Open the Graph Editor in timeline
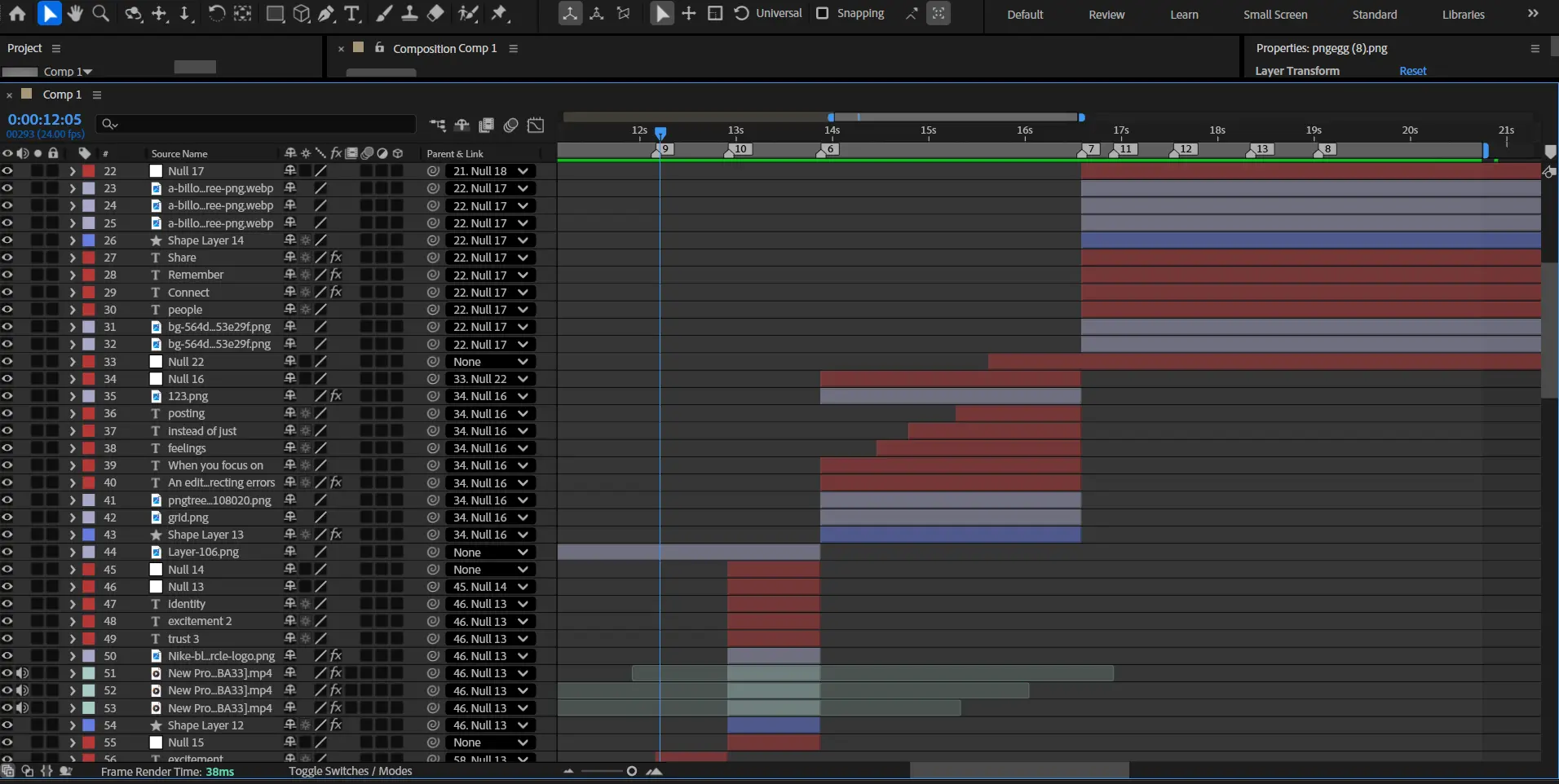 pos(536,125)
